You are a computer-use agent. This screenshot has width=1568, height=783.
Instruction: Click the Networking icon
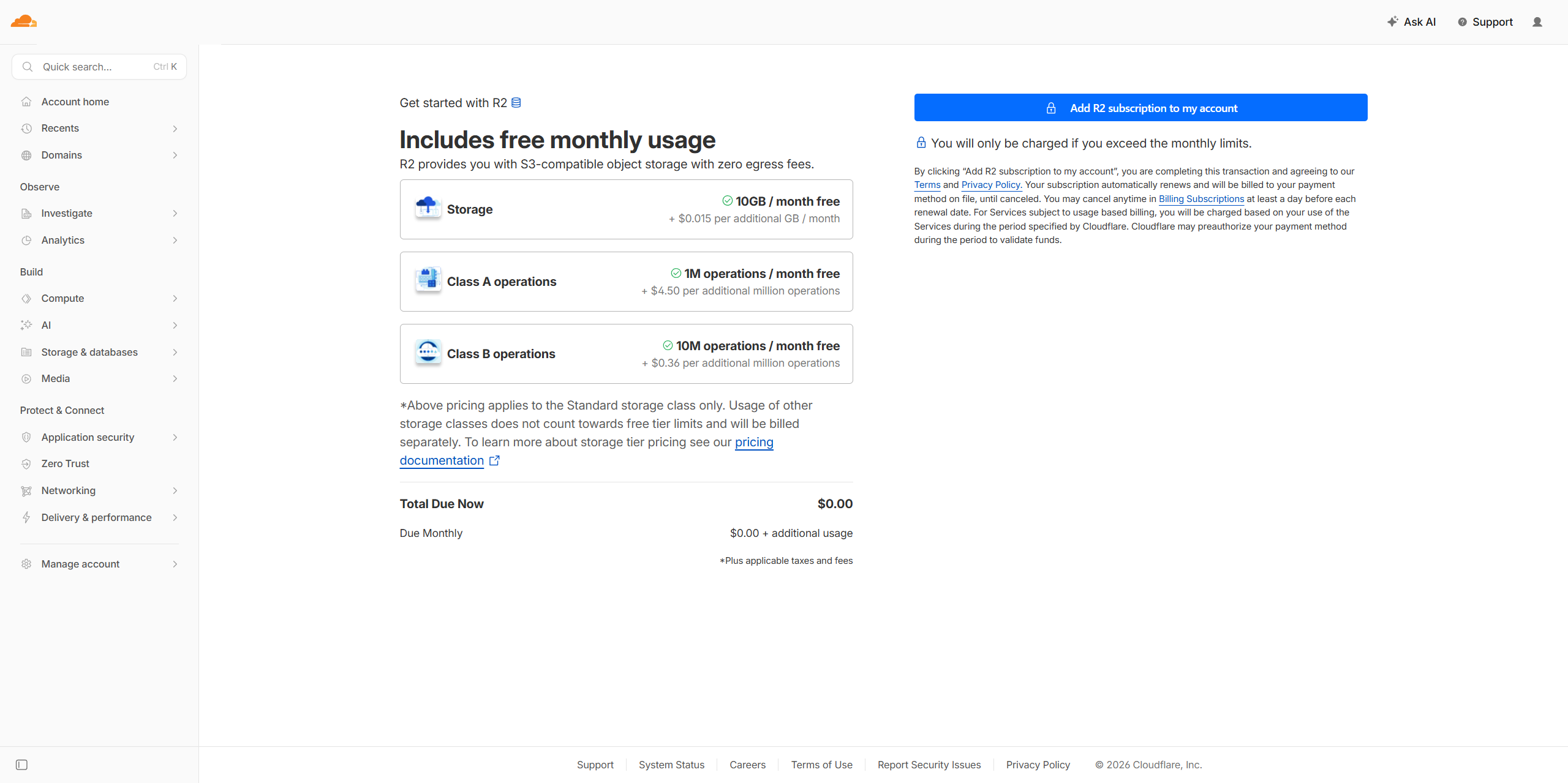point(26,491)
